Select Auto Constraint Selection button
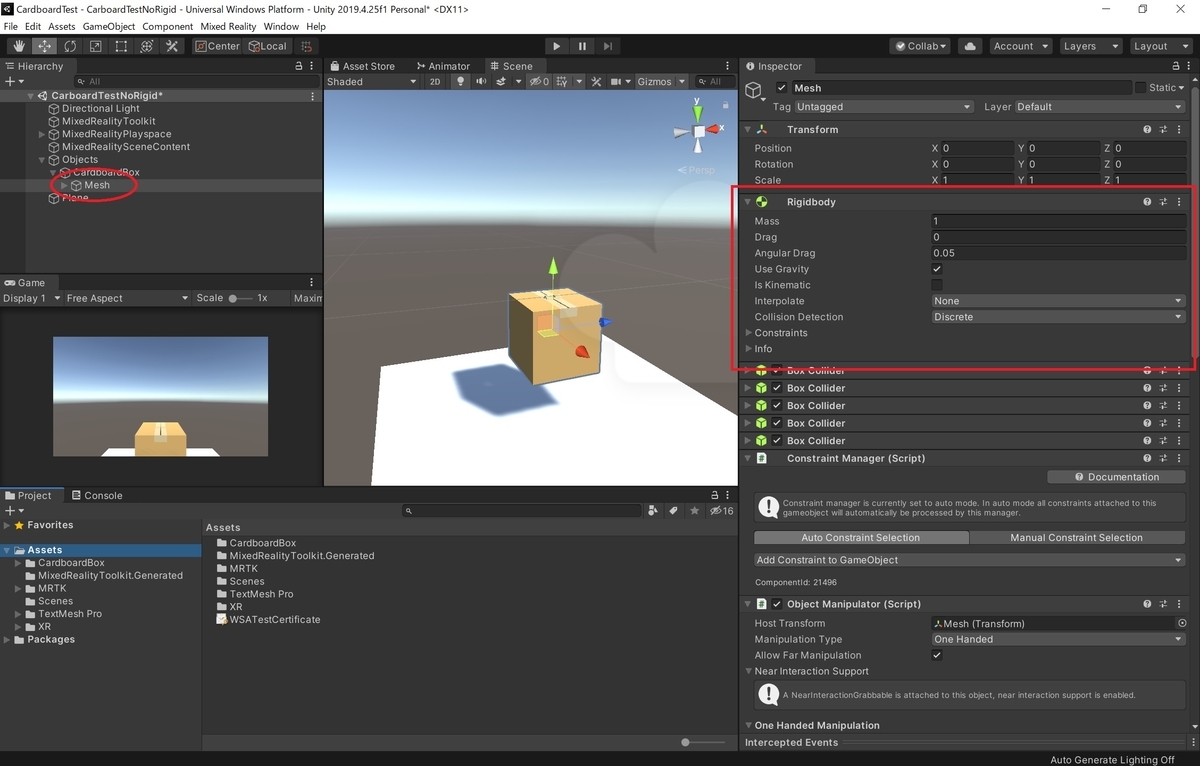Viewport: 1200px width, 766px height. 861,537
